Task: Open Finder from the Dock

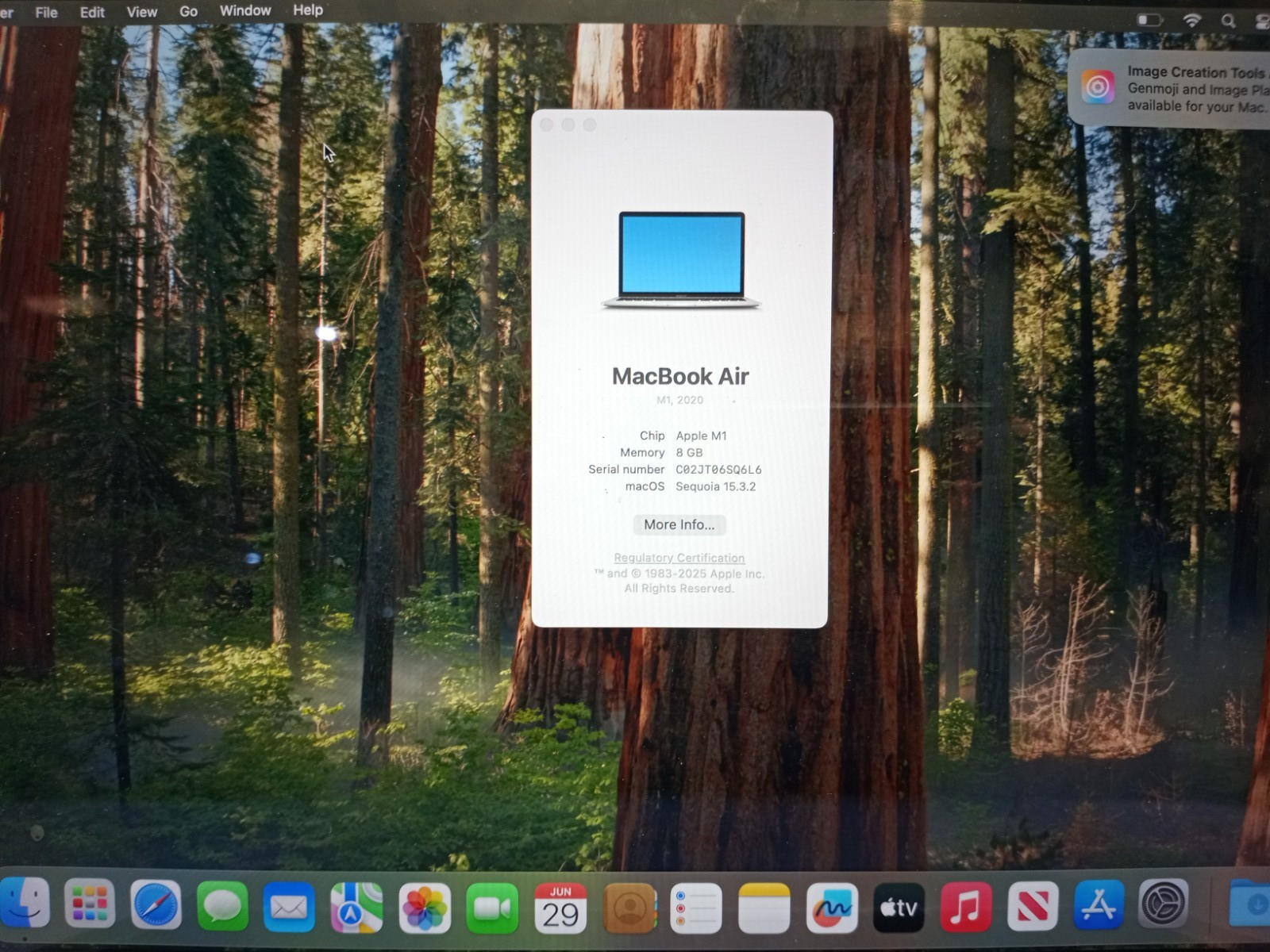Action: pos(25,903)
